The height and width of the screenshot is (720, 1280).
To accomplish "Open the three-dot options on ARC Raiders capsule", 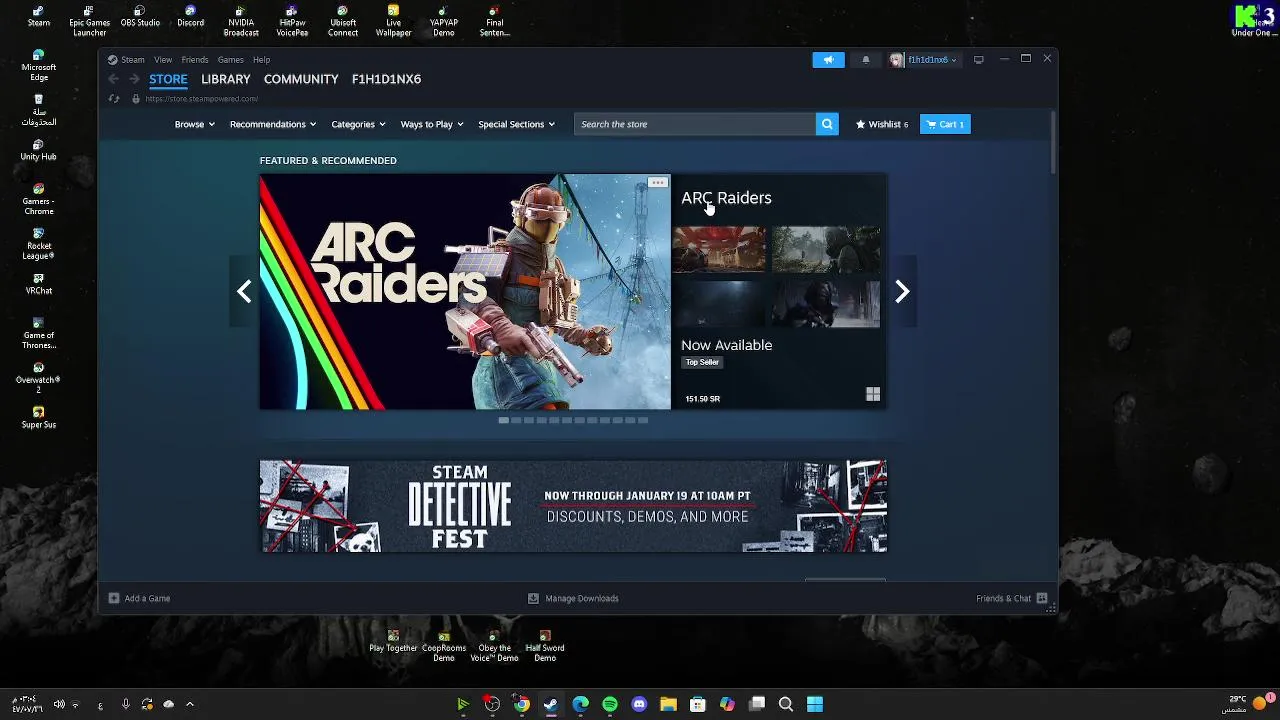I will pos(657,183).
